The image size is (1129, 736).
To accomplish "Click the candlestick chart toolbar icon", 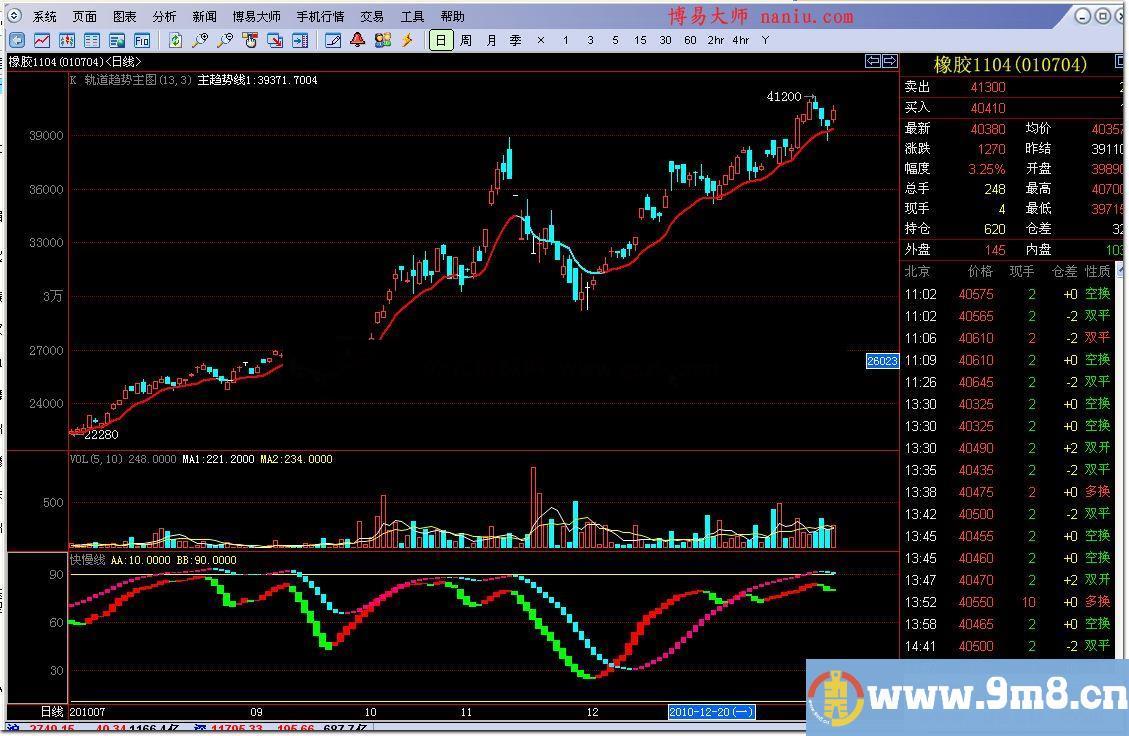I will [x=67, y=40].
